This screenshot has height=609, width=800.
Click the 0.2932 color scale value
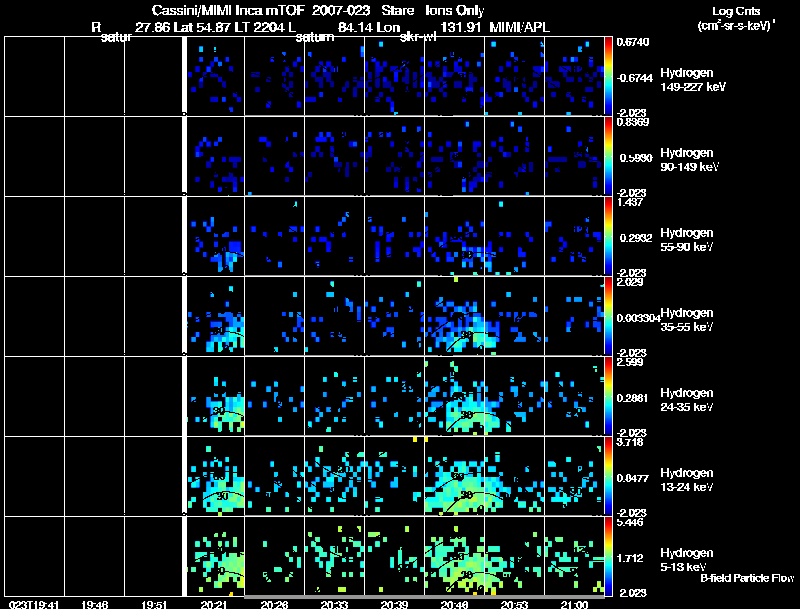tap(636, 238)
